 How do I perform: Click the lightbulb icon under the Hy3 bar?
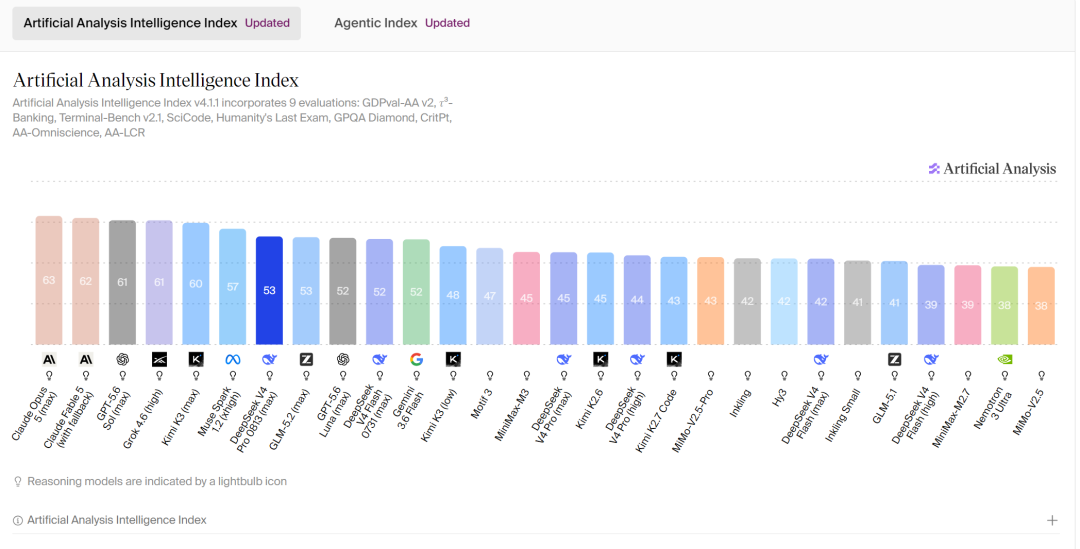tap(784, 376)
